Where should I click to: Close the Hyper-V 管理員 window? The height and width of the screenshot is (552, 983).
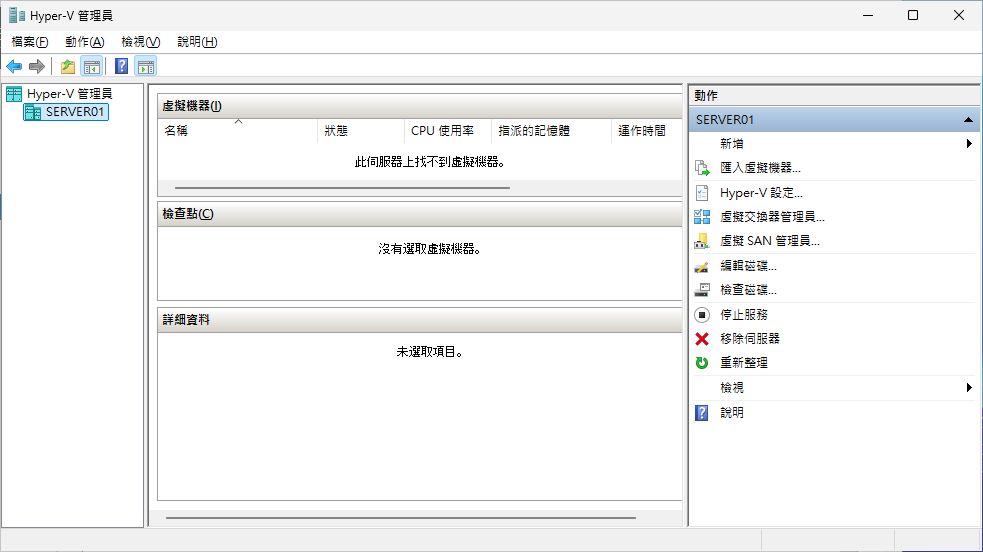coord(959,15)
